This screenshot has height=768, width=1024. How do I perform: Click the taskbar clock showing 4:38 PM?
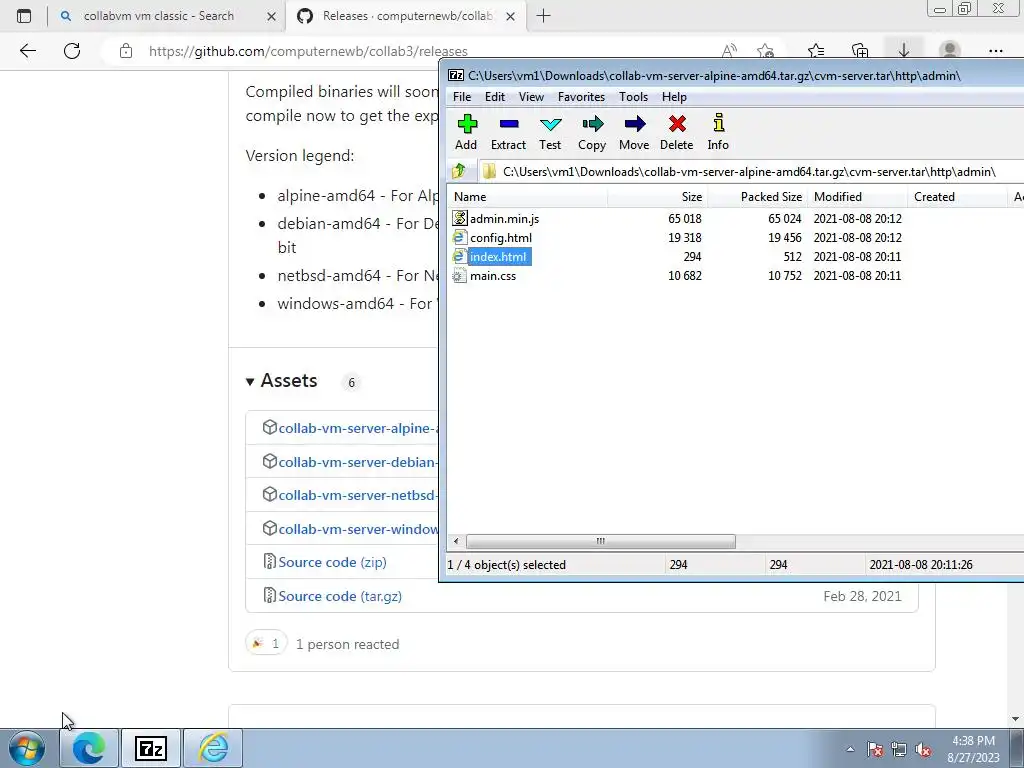[973, 749]
